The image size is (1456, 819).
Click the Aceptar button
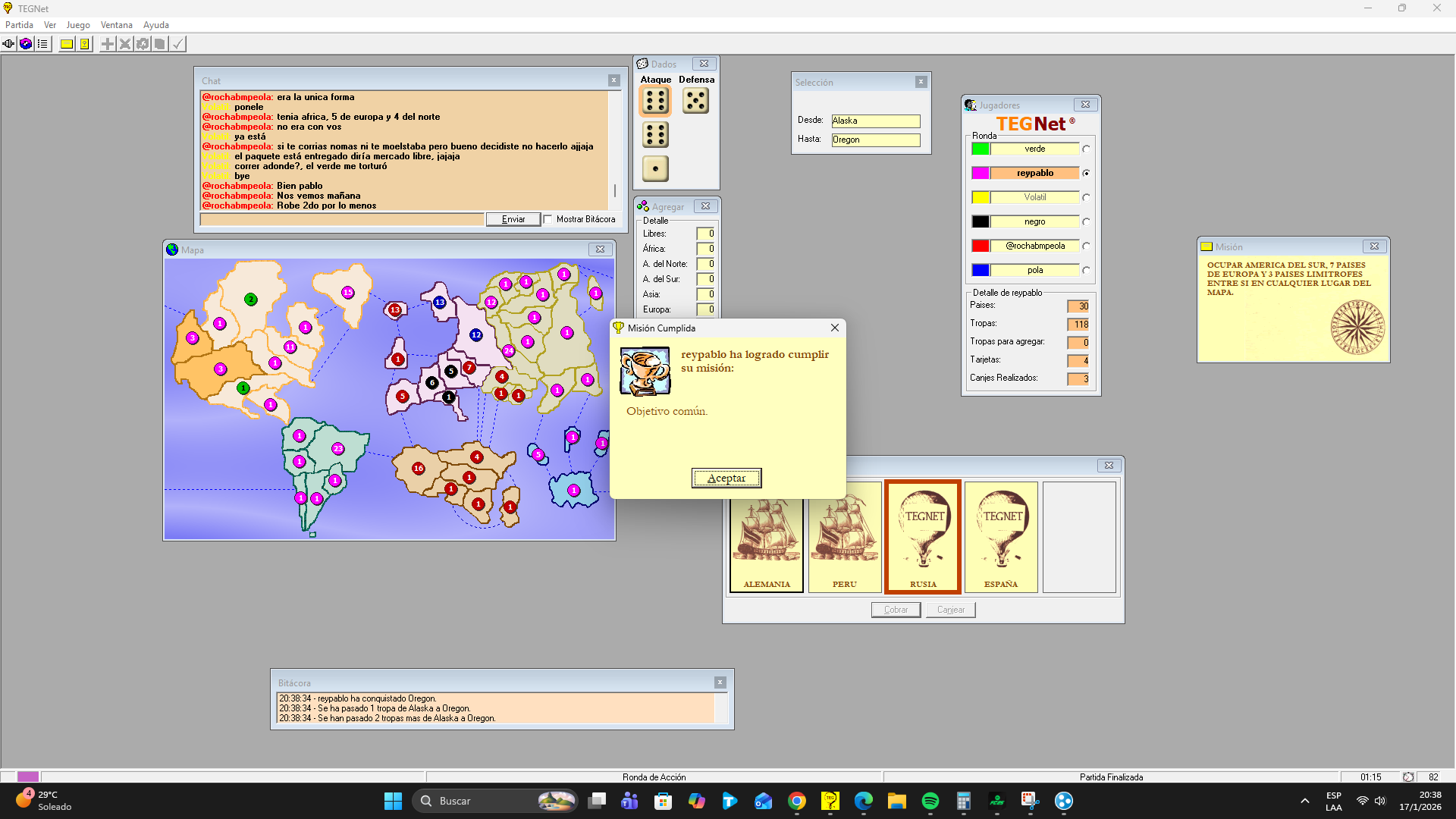(726, 478)
